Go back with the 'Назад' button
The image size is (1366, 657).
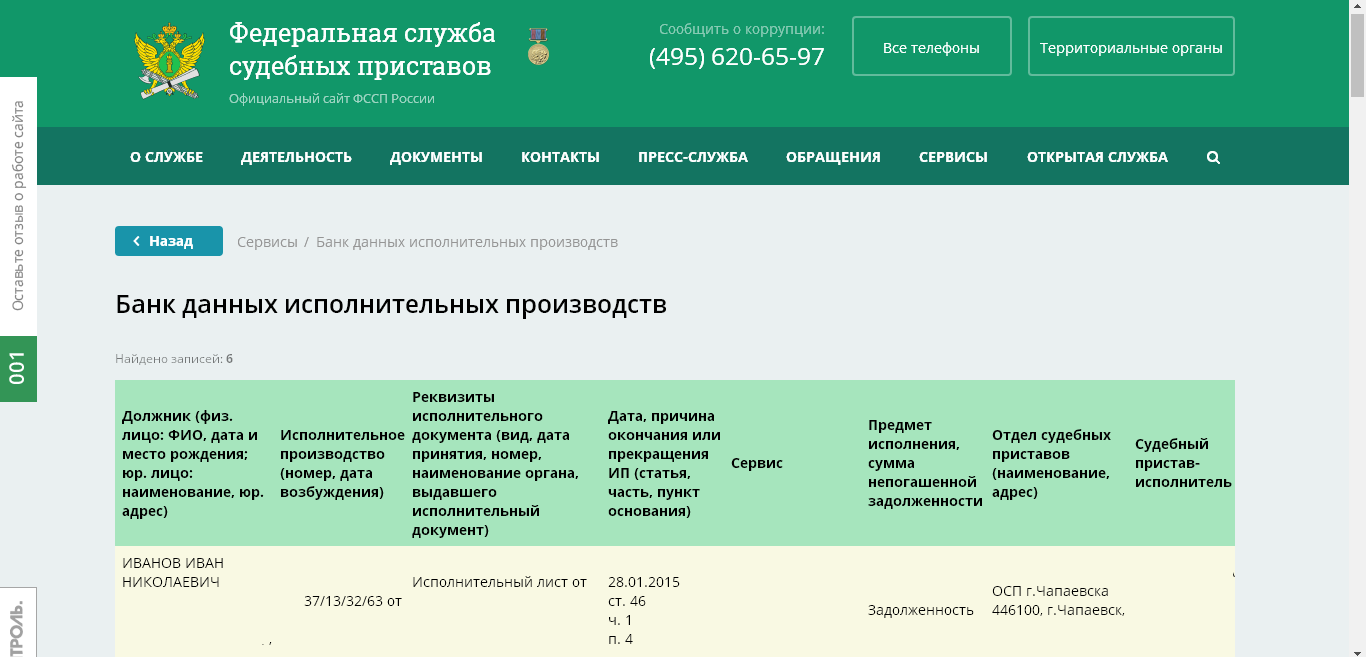[x=169, y=241]
